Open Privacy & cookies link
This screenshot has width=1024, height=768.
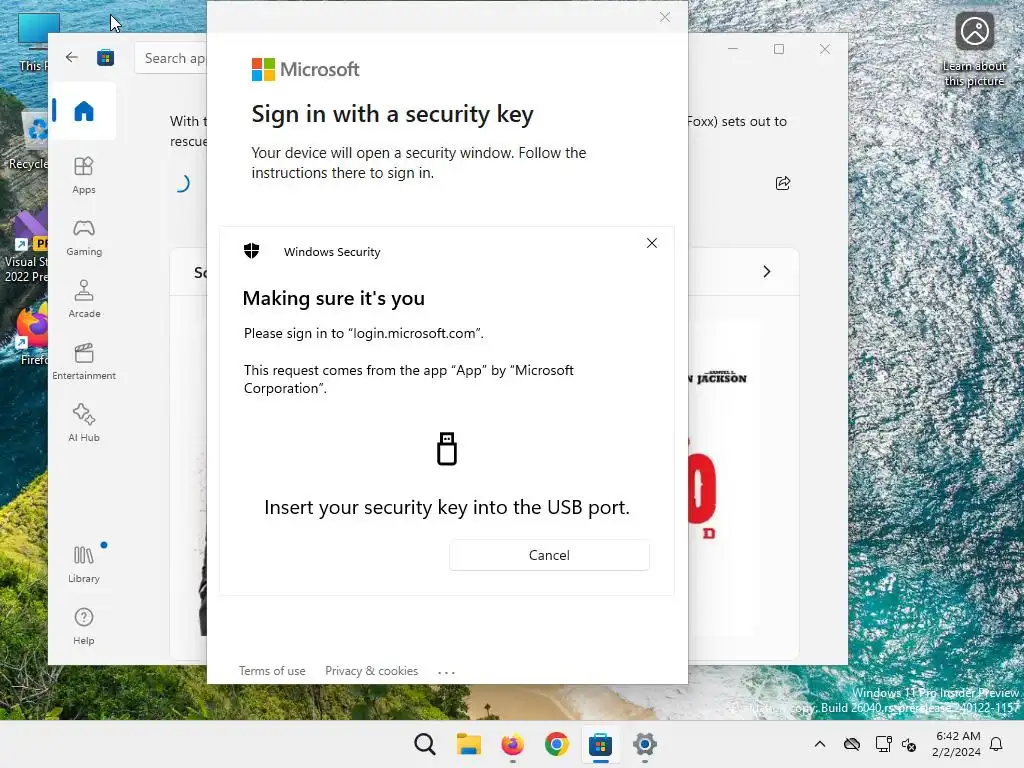(x=372, y=671)
